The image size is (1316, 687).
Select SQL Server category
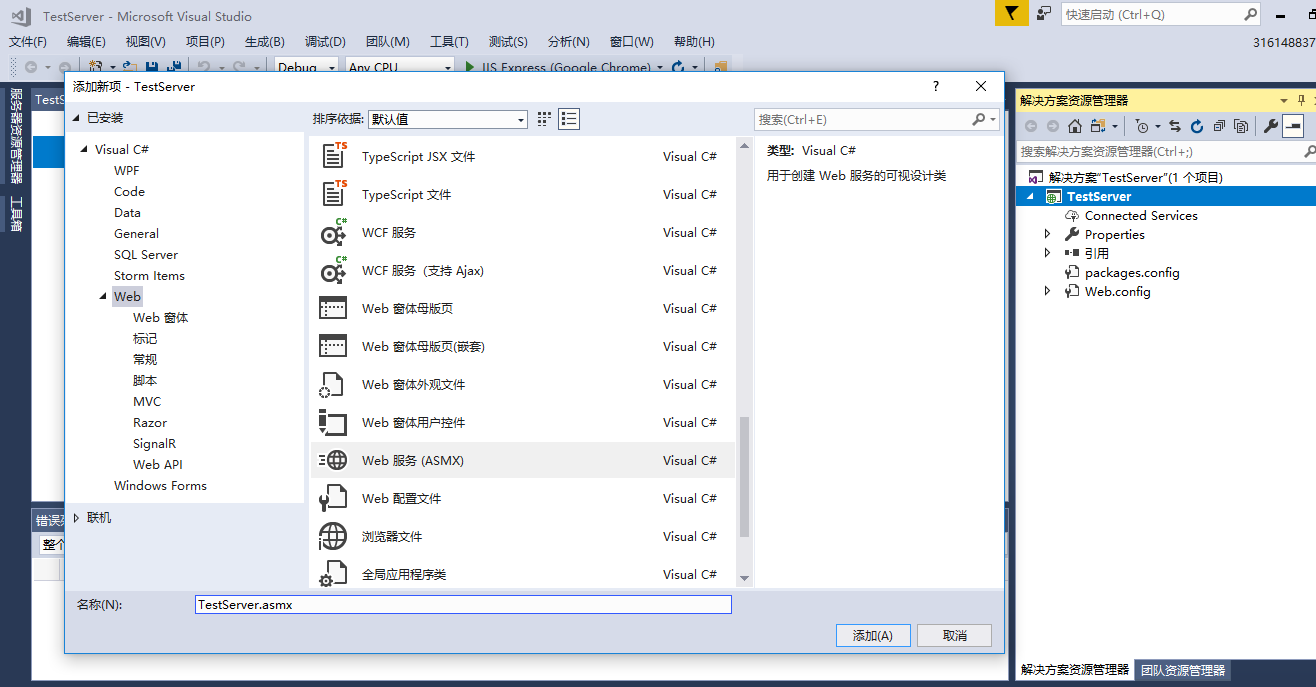[146, 254]
